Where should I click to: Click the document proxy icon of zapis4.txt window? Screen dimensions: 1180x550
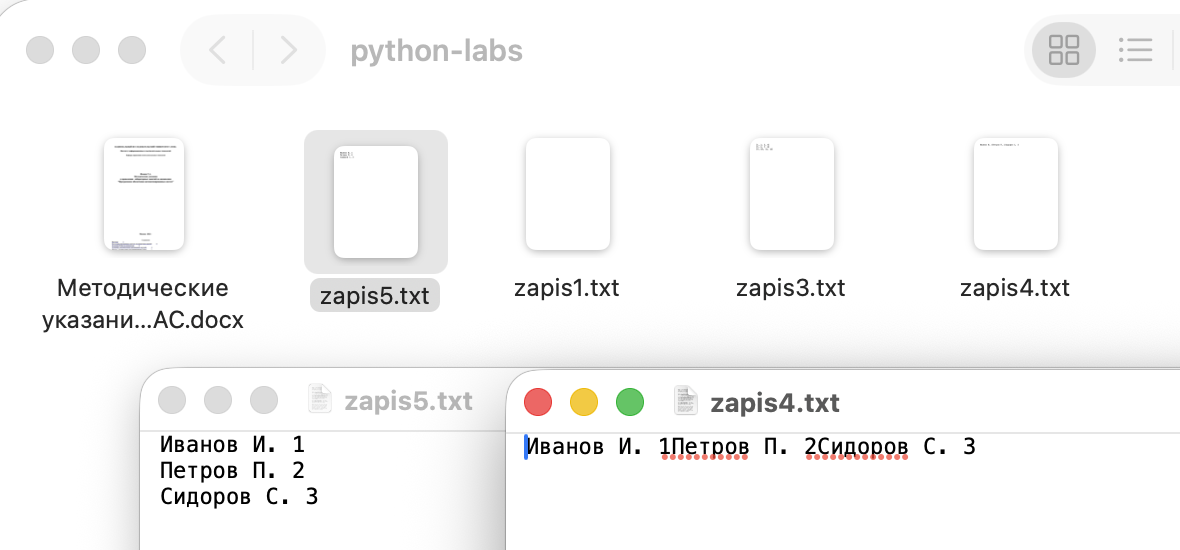point(687,402)
